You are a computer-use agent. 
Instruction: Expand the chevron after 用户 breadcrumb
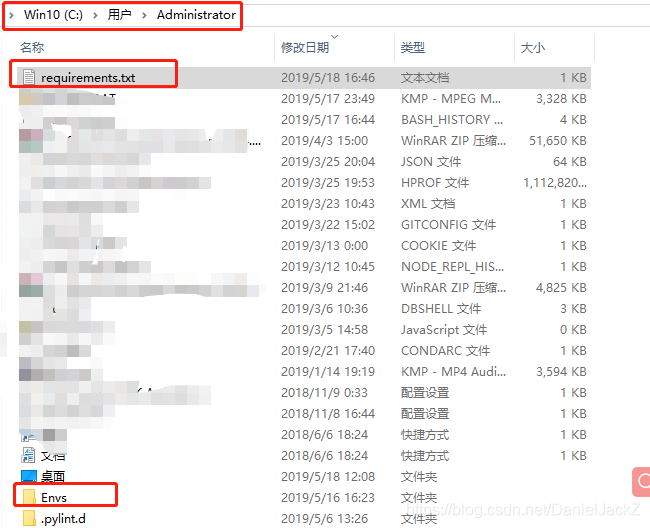144,15
